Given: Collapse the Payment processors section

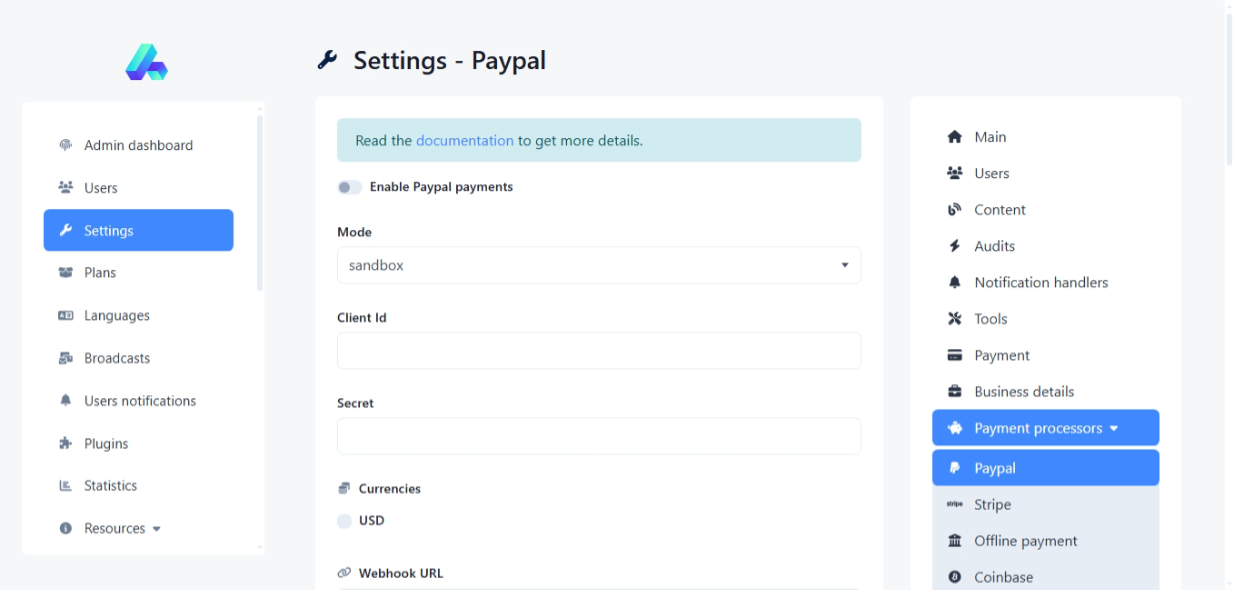Looking at the screenshot, I should 1045,428.
